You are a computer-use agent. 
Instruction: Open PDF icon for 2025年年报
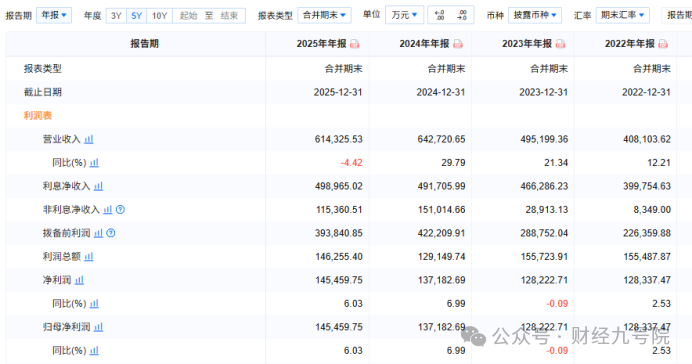click(355, 44)
